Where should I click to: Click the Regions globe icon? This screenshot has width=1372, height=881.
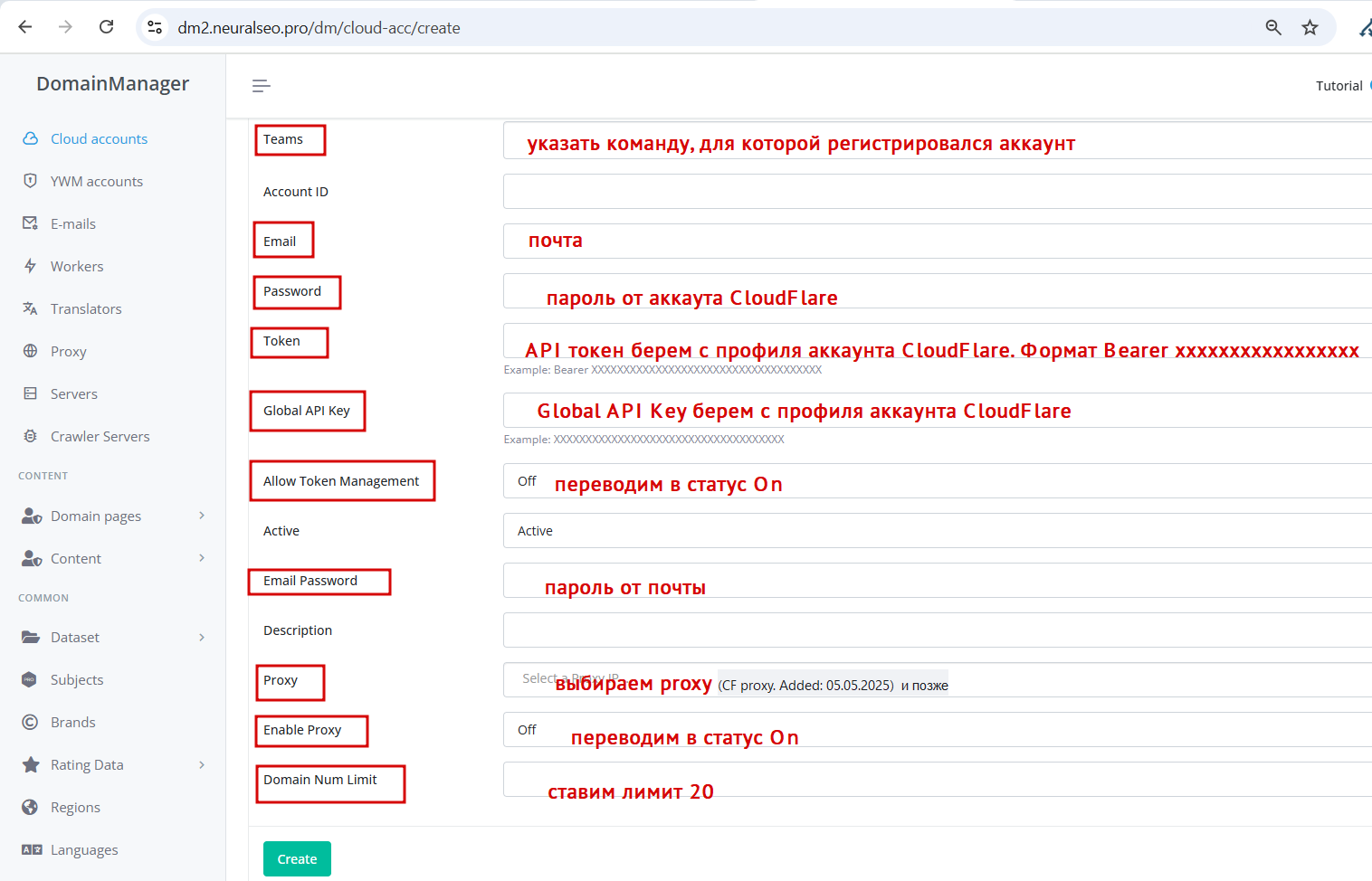[x=30, y=807]
